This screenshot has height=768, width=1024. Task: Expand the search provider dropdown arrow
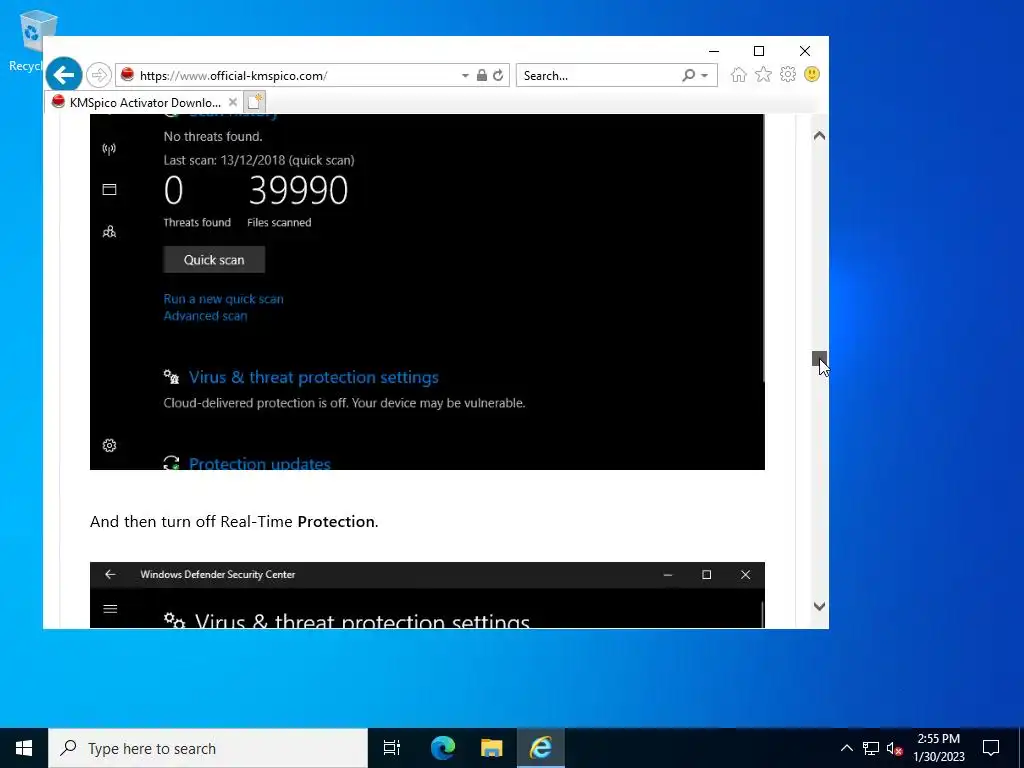point(705,76)
